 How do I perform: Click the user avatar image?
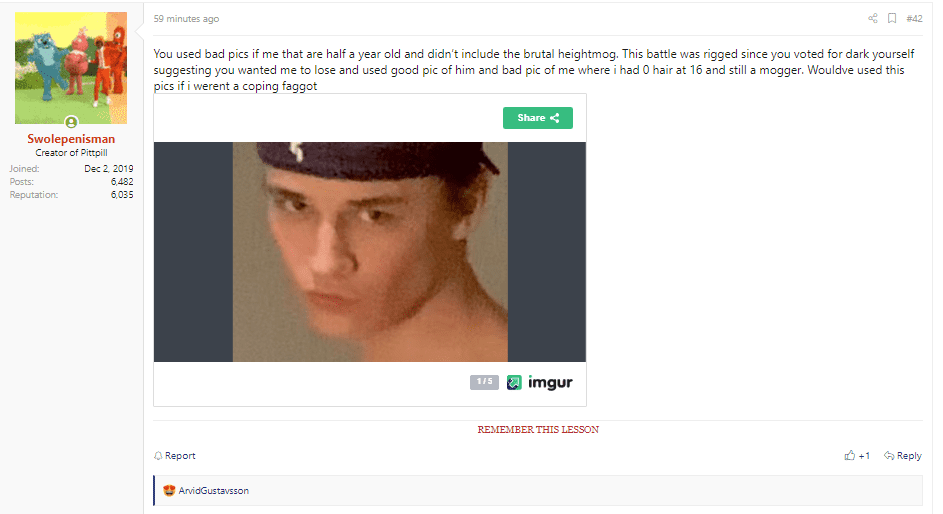click(x=71, y=68)
